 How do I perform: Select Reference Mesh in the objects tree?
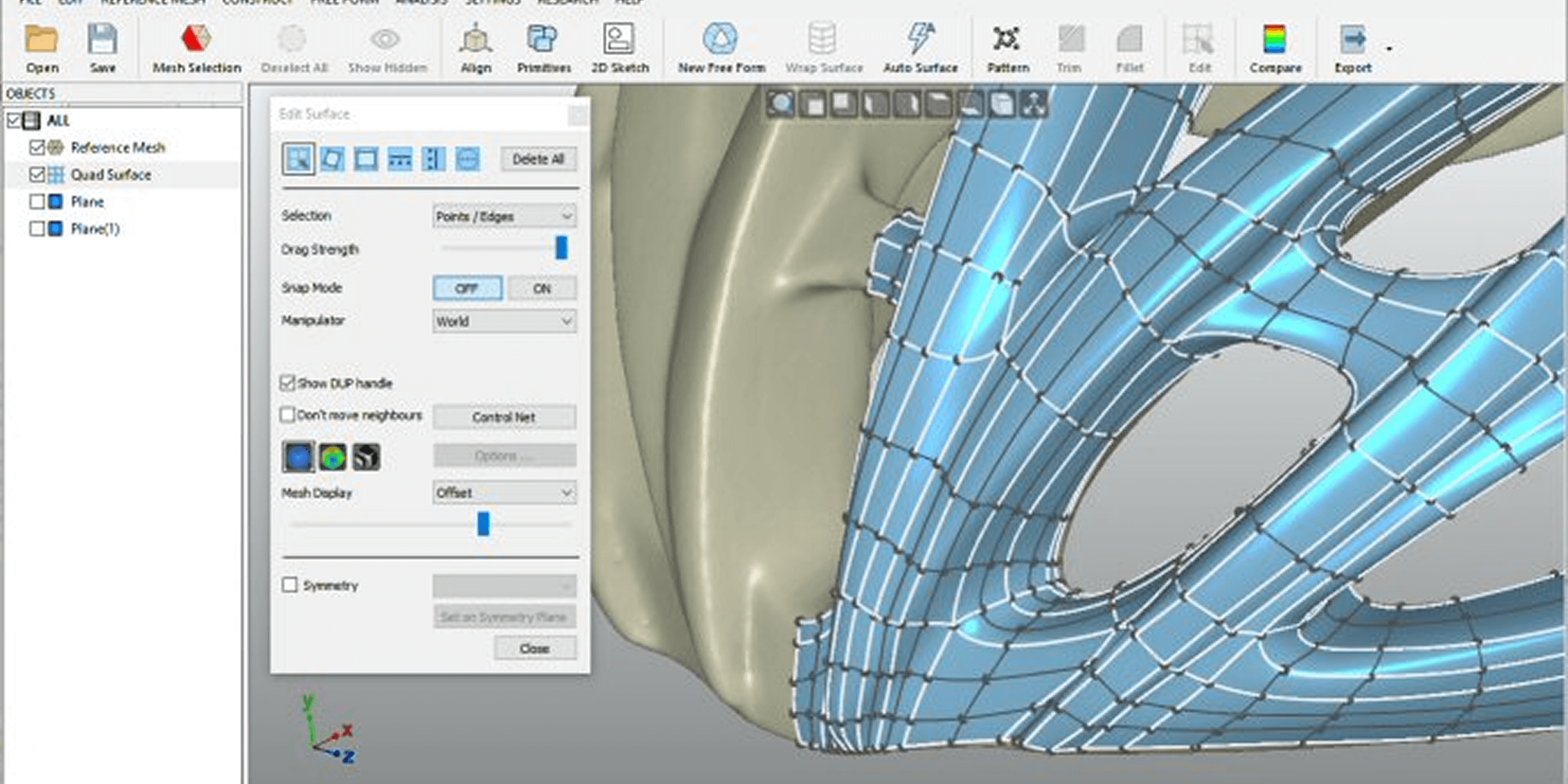pos(118,148)
